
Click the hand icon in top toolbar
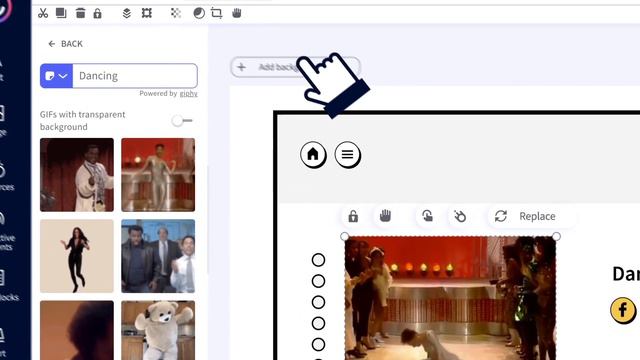click(x=237, y=13)
